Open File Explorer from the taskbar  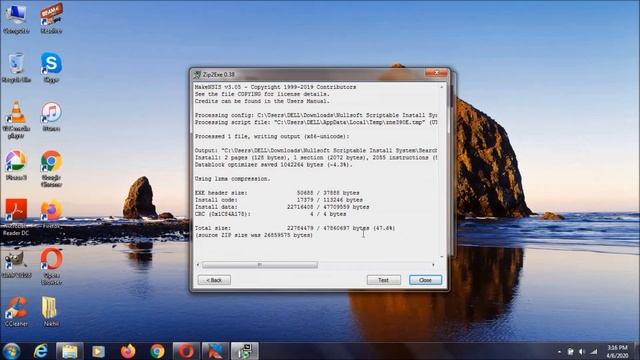point(69,351)
